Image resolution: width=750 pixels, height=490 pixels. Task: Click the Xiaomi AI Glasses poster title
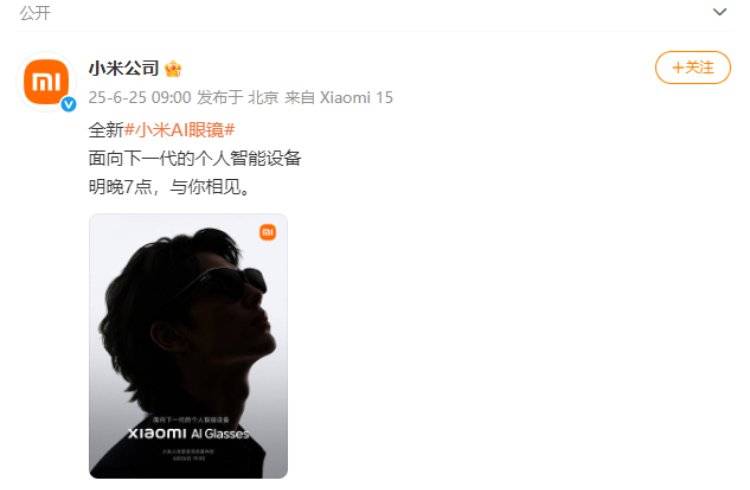[188, 434]
